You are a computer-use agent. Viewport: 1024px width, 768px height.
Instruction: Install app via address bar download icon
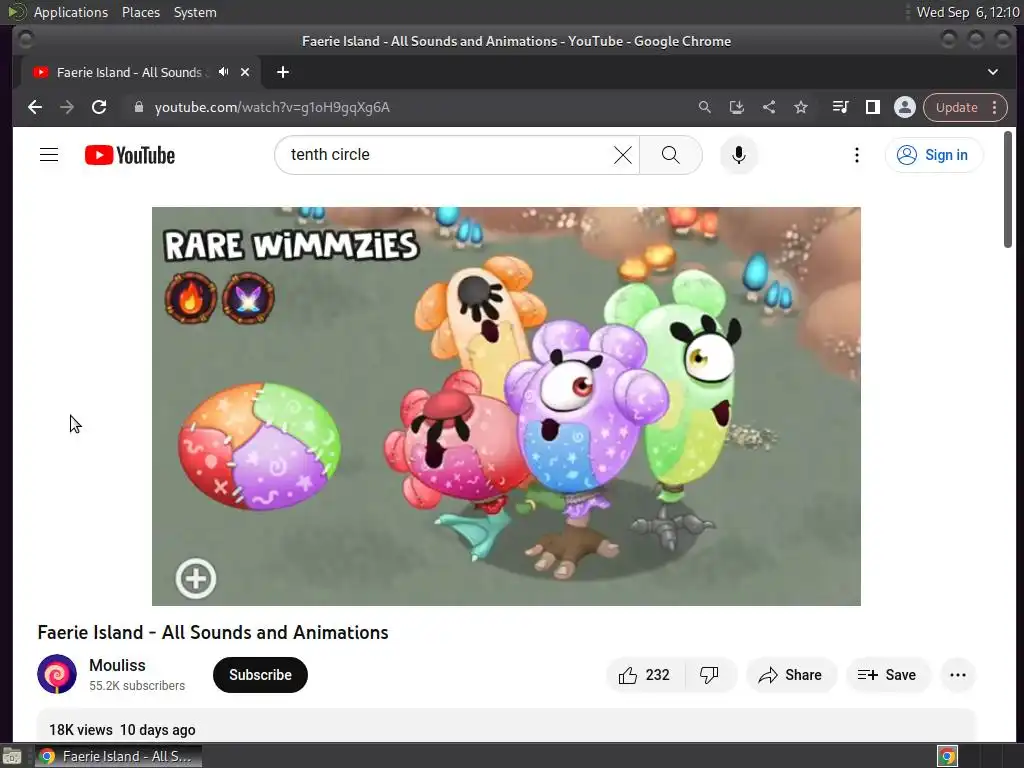click(x=737, y=107)
